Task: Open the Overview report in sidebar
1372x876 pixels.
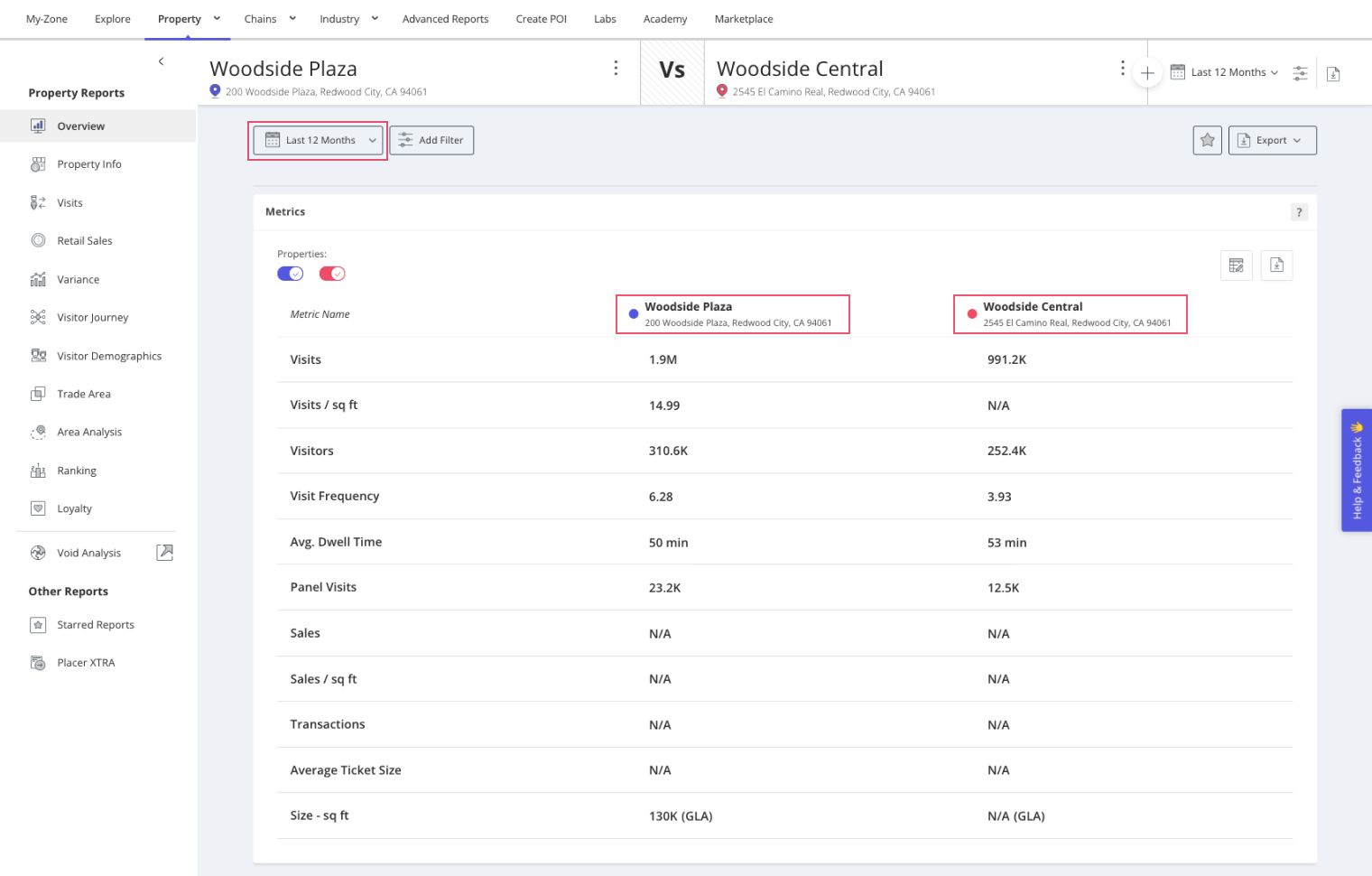Action: pyautogui.click(x=97, y=126)
